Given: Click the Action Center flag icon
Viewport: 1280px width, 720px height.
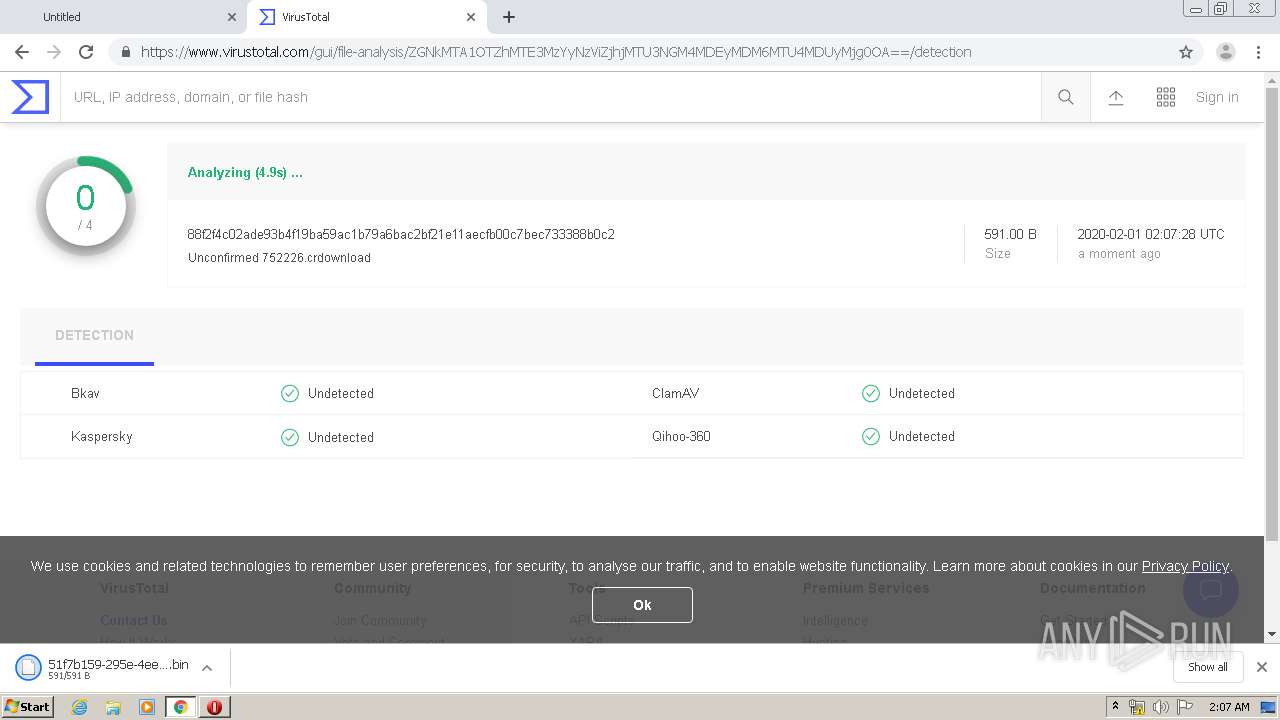Looking at the screenshot, I should (x=1185, y=707).
